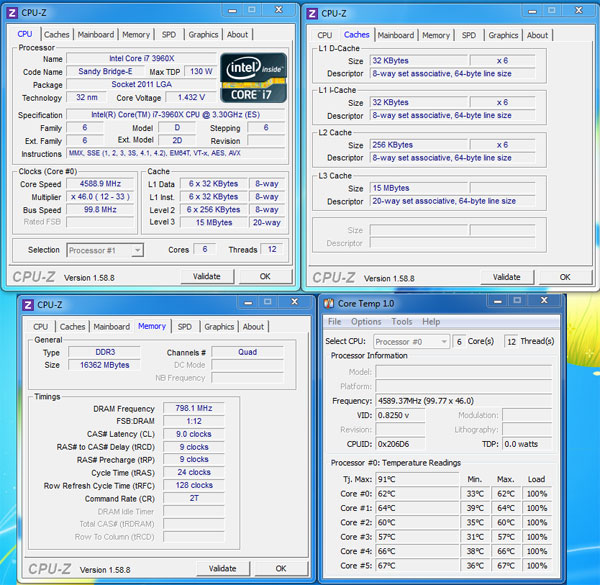600x585 pixels.
Task: Switch to CPU tab in the Caches CPU-Z window
Action: [324, 35]
